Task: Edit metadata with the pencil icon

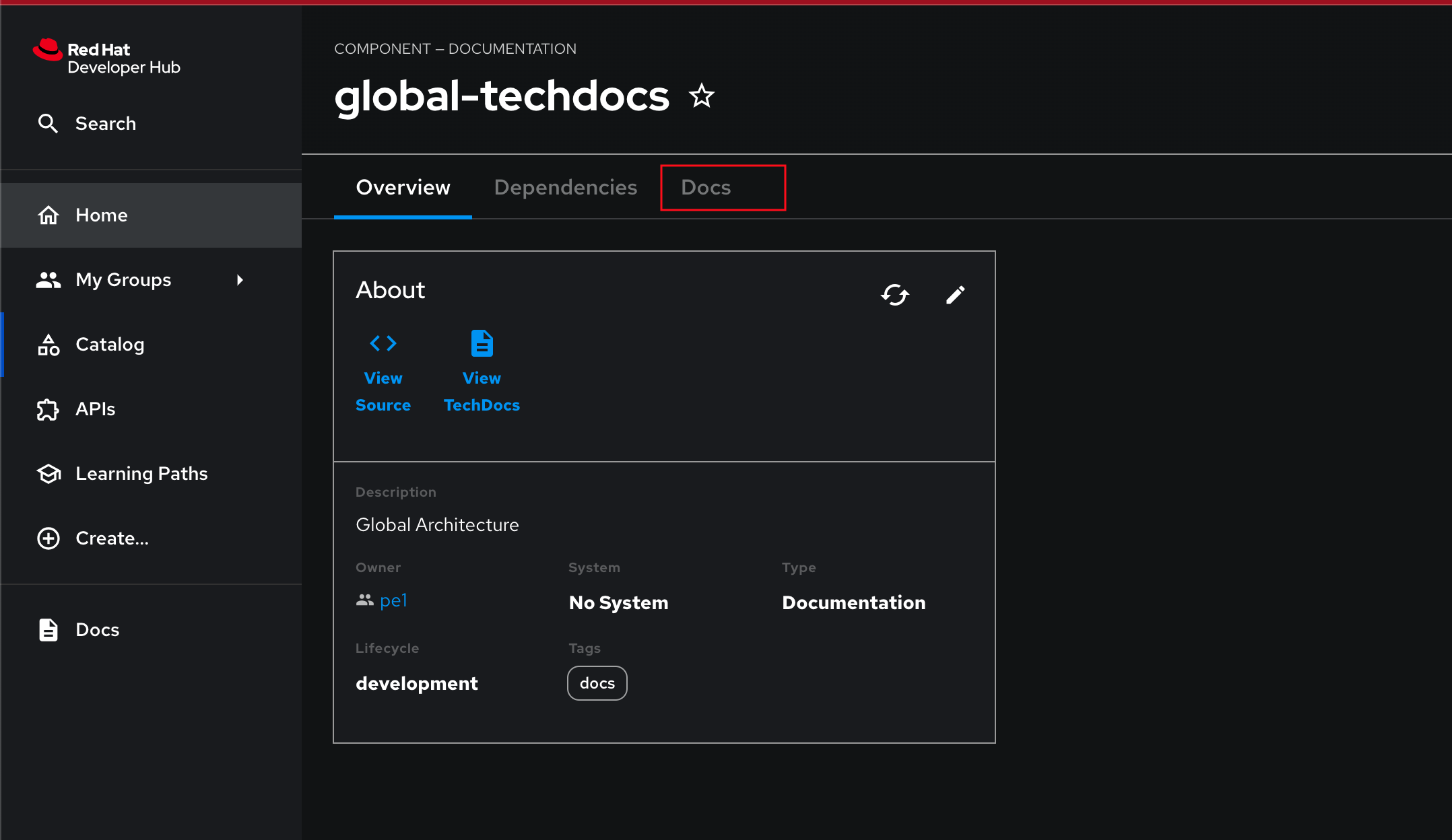Action: pyautogui.click(x=955, y=294)
